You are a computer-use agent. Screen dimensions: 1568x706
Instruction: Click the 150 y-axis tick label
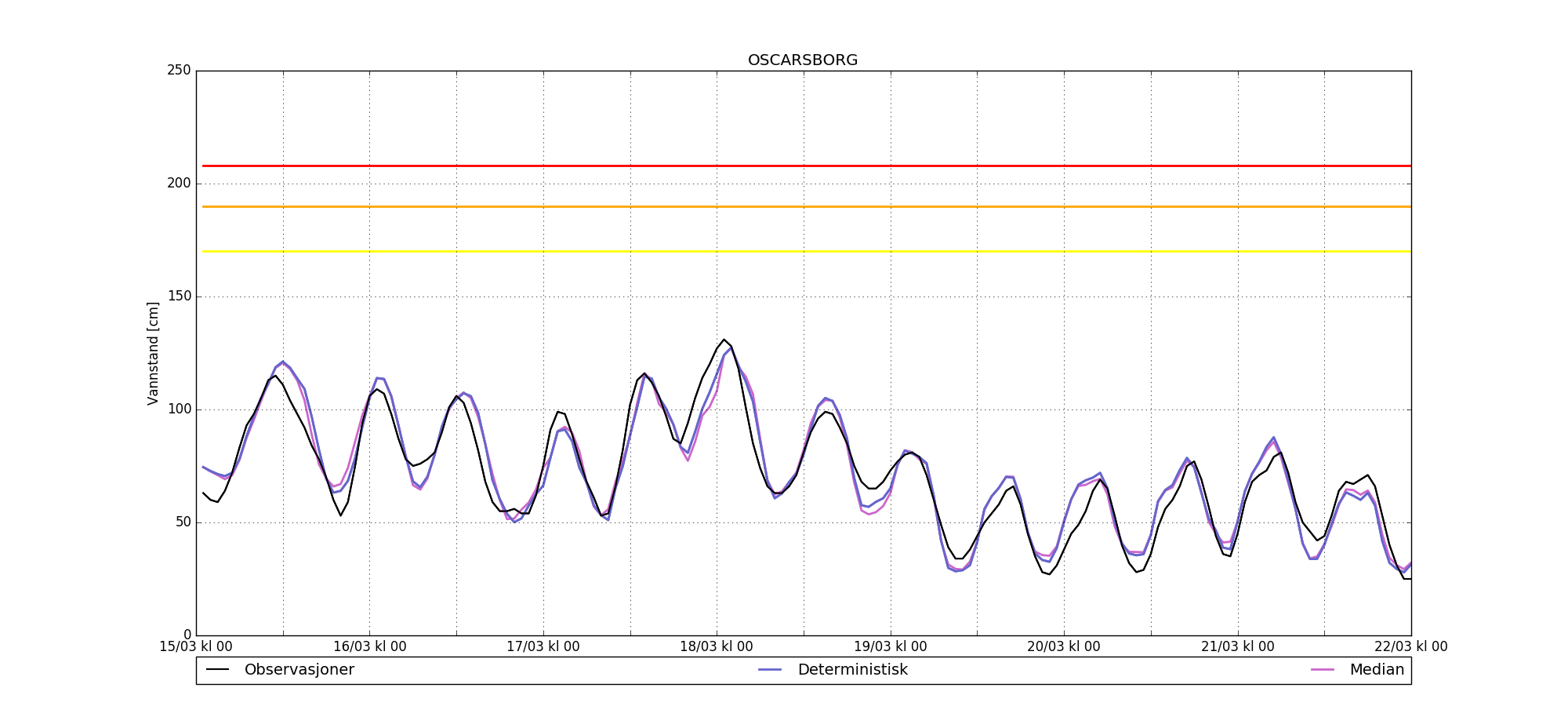pyautogui.click(x=179, y=297)
